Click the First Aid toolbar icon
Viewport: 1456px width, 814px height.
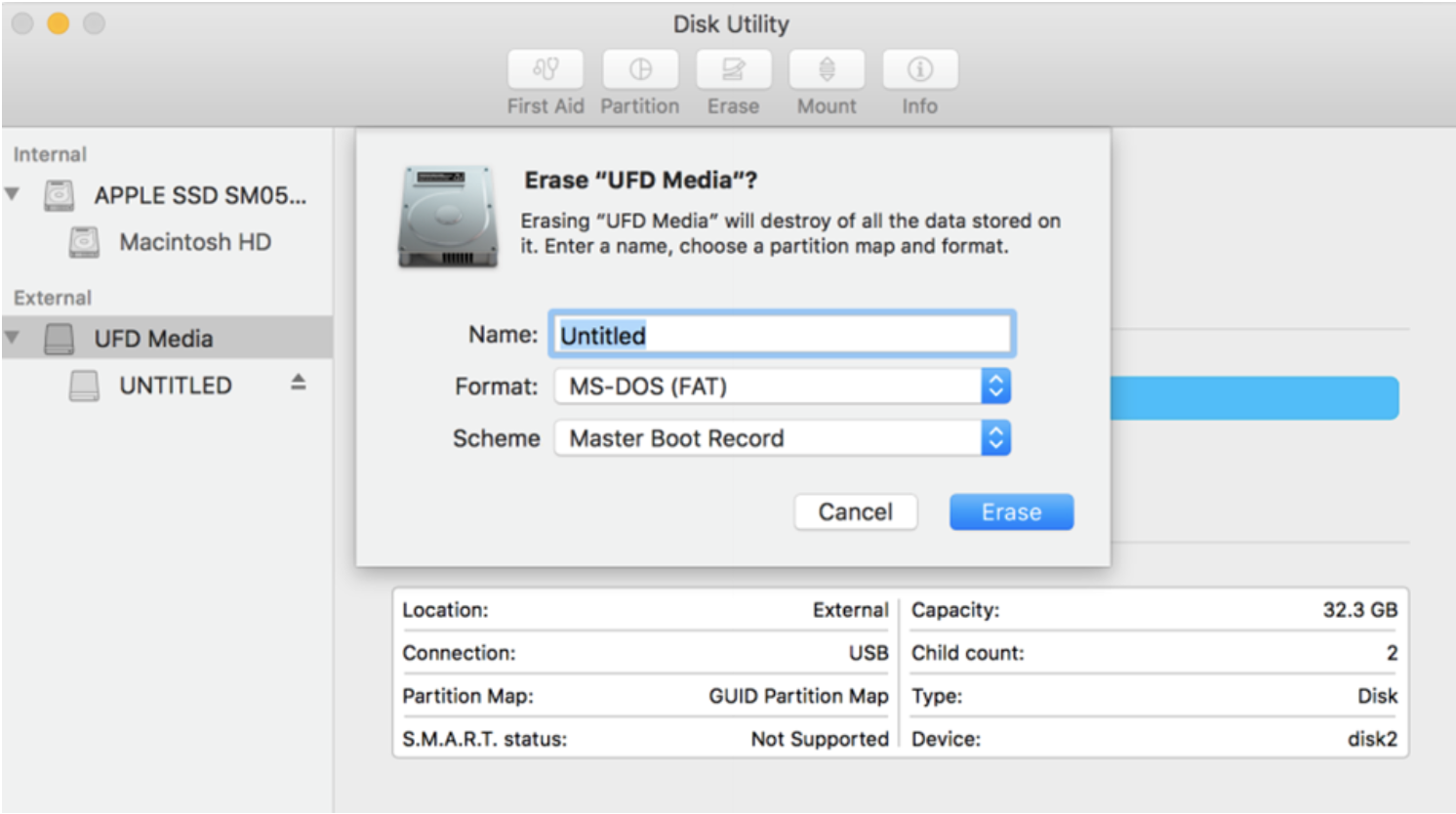546,69
